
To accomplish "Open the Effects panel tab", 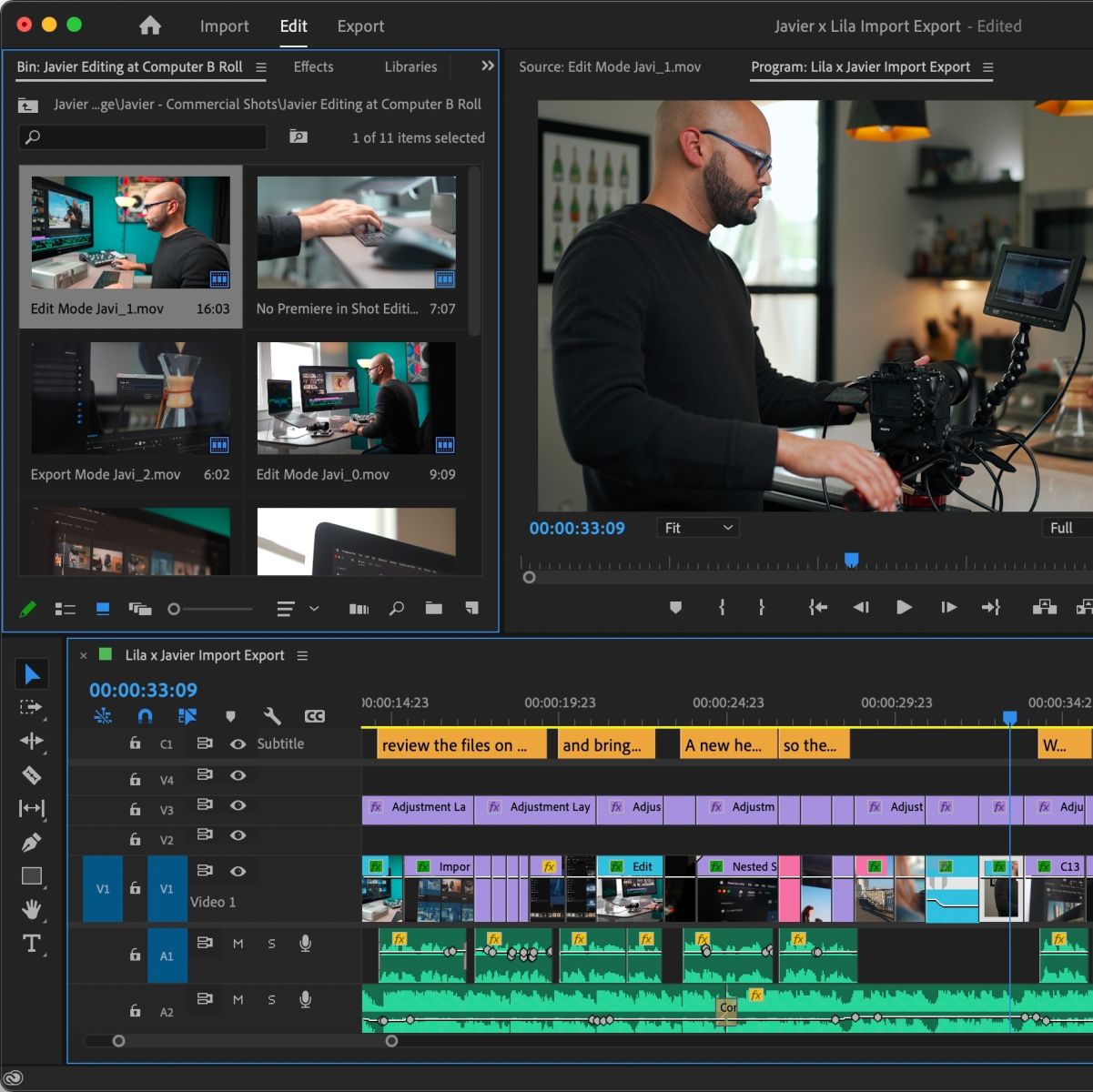I will click(313, 66).
